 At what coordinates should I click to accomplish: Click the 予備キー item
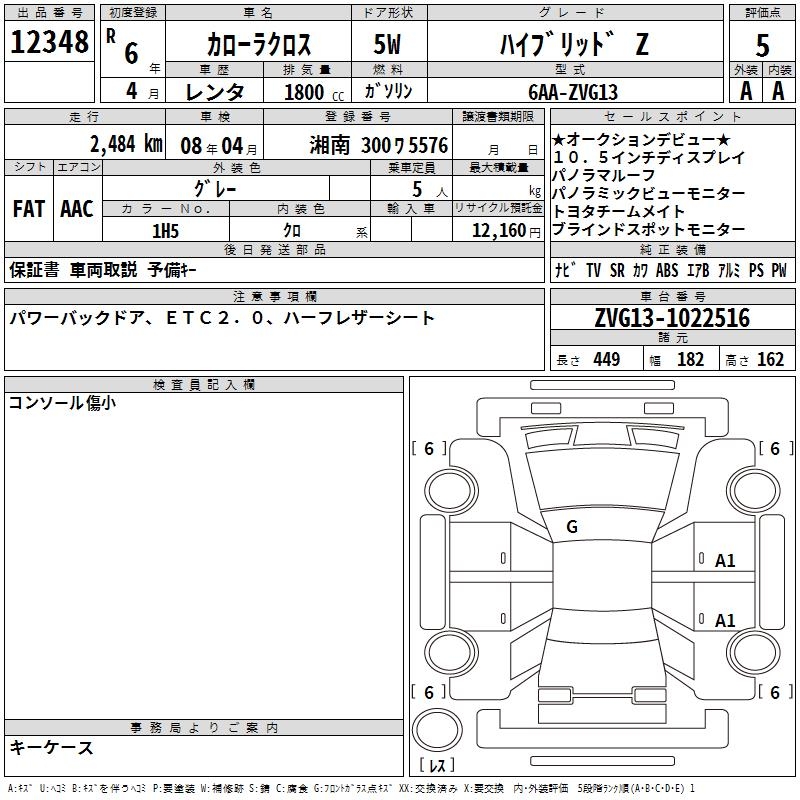pyautogui.click(x=171, y=270)
